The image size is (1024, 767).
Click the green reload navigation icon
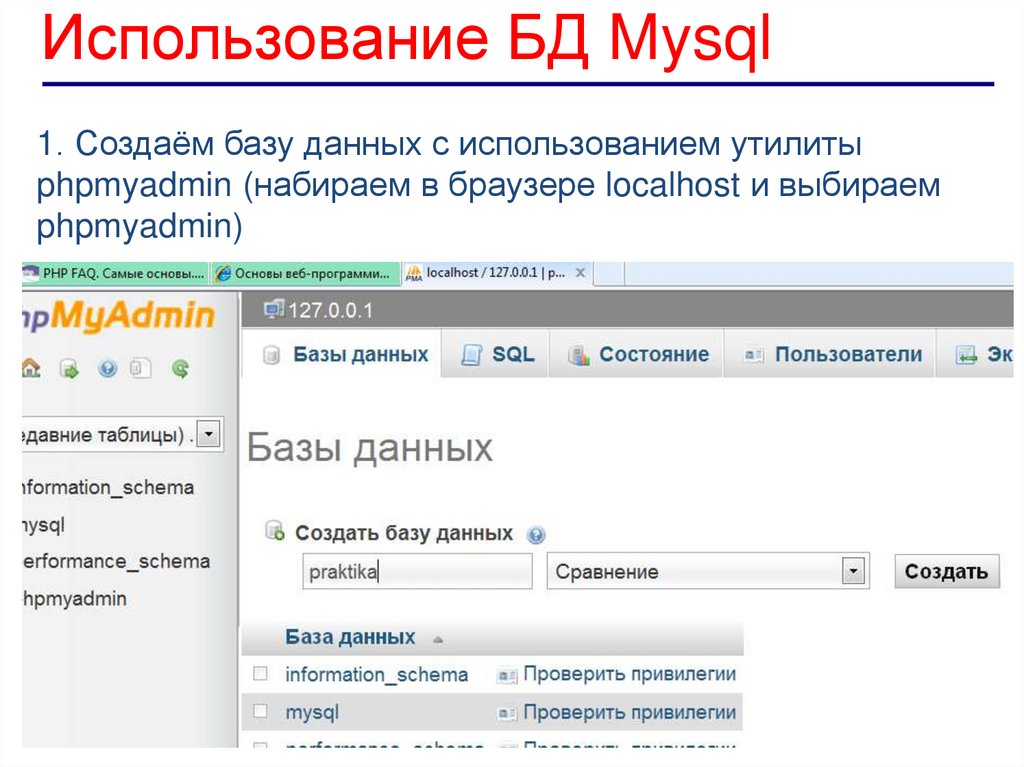point(181,369)
